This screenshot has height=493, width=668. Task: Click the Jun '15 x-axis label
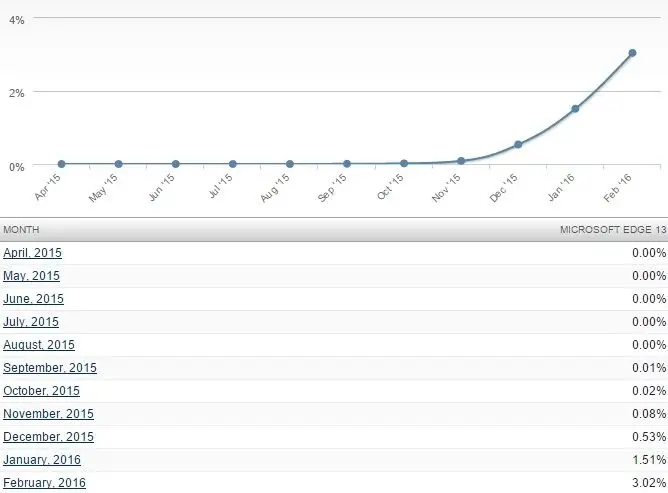pos(161,187)
